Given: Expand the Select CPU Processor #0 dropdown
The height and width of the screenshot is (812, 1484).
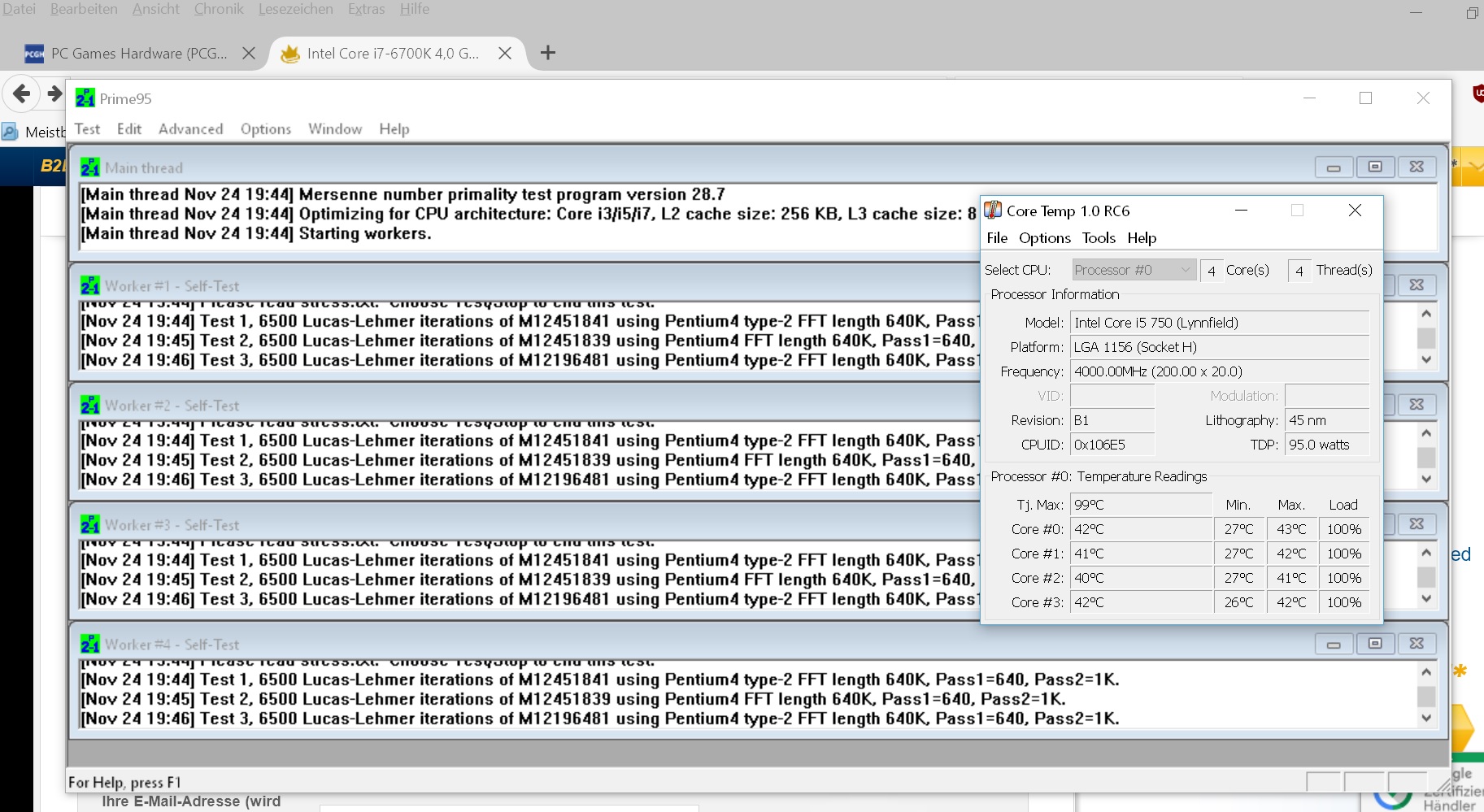Looking at the screenshot, I should point(1134,270).
